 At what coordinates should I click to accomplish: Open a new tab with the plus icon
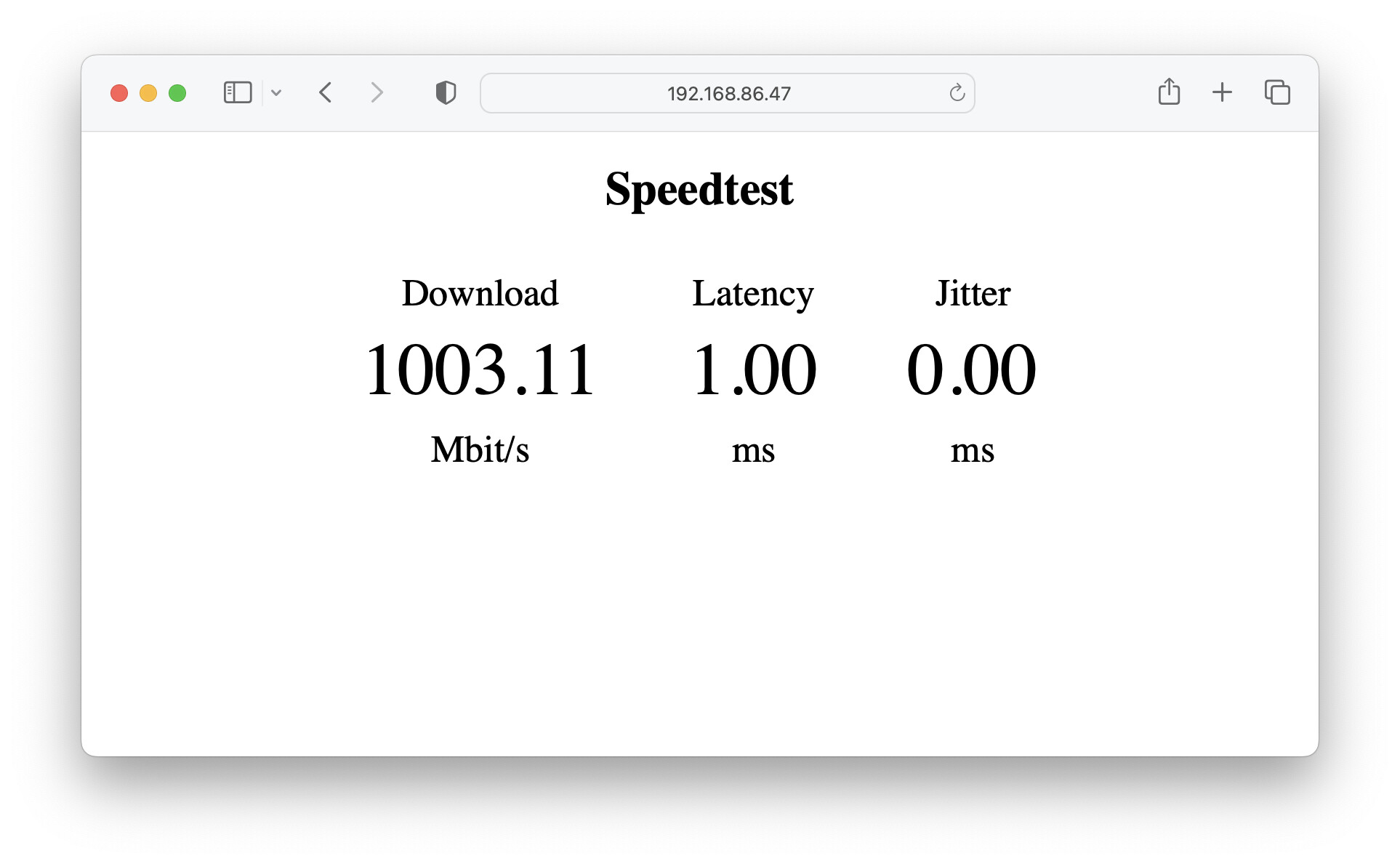click(x=1222, y=92)
